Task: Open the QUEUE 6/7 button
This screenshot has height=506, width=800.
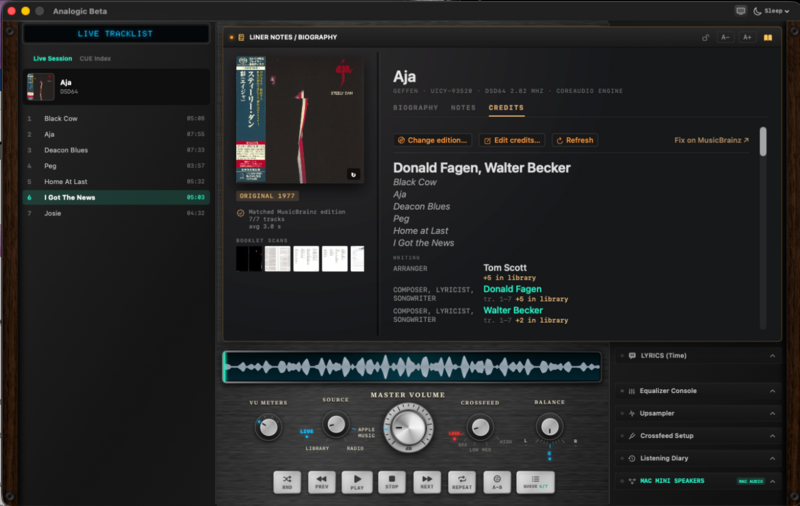Action: pos(535,482)
